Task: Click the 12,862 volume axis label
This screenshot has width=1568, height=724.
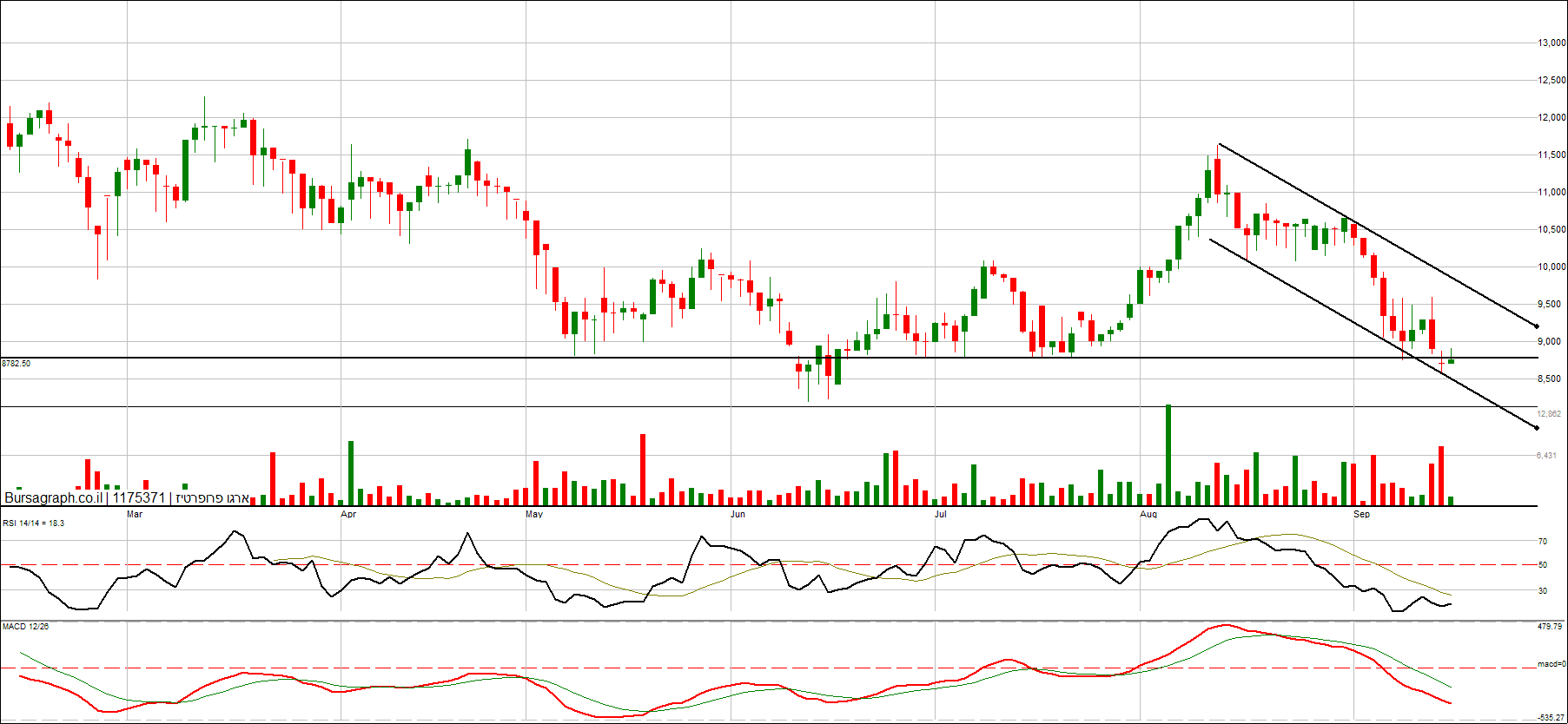Action: click(x=1549, y=414)
